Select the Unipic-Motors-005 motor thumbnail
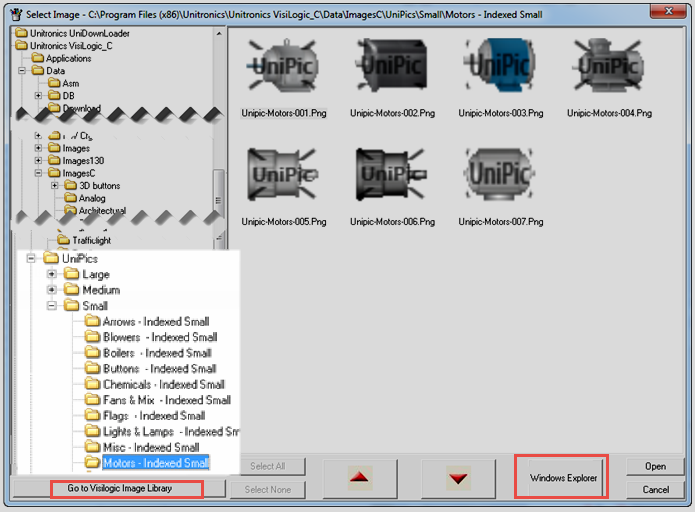This screenshot has height=512, width=695. tap(283, 174)
